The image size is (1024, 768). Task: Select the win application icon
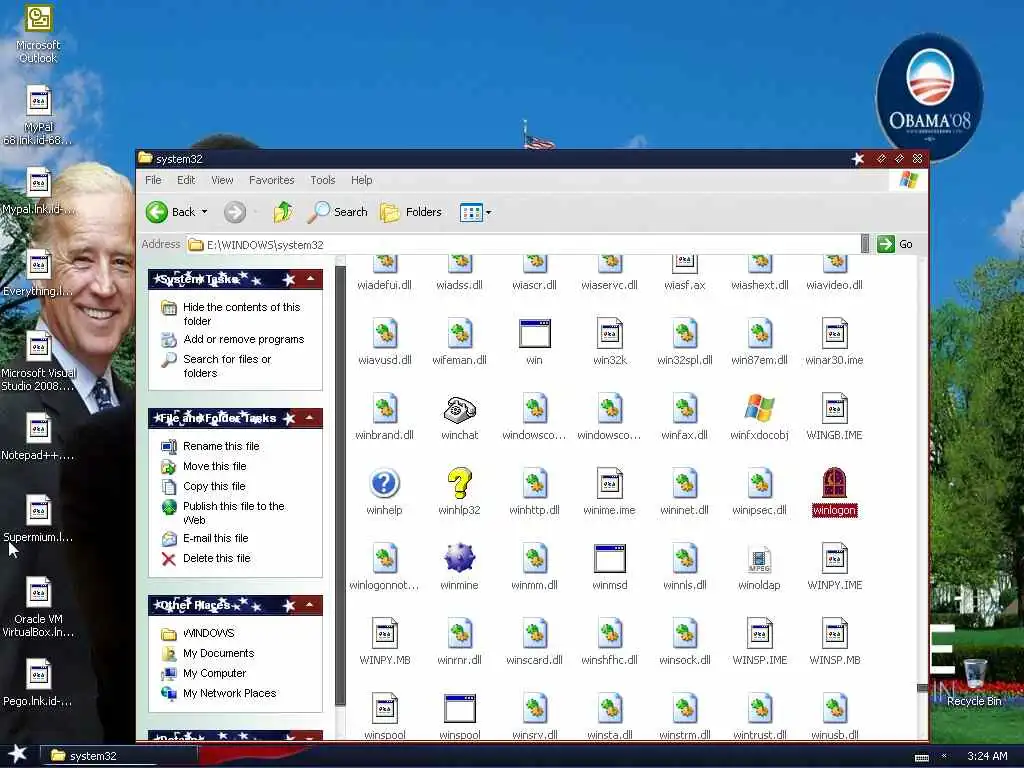click(534, 334)
